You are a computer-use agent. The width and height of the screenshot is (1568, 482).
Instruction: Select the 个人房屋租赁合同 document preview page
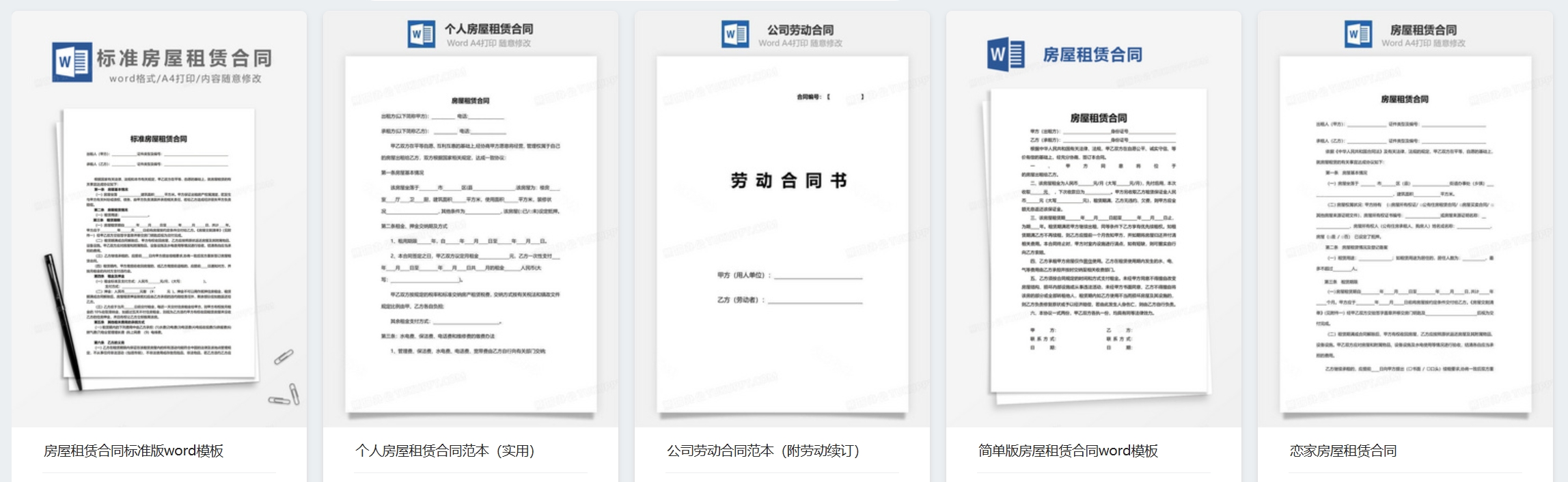pos(471,232)
